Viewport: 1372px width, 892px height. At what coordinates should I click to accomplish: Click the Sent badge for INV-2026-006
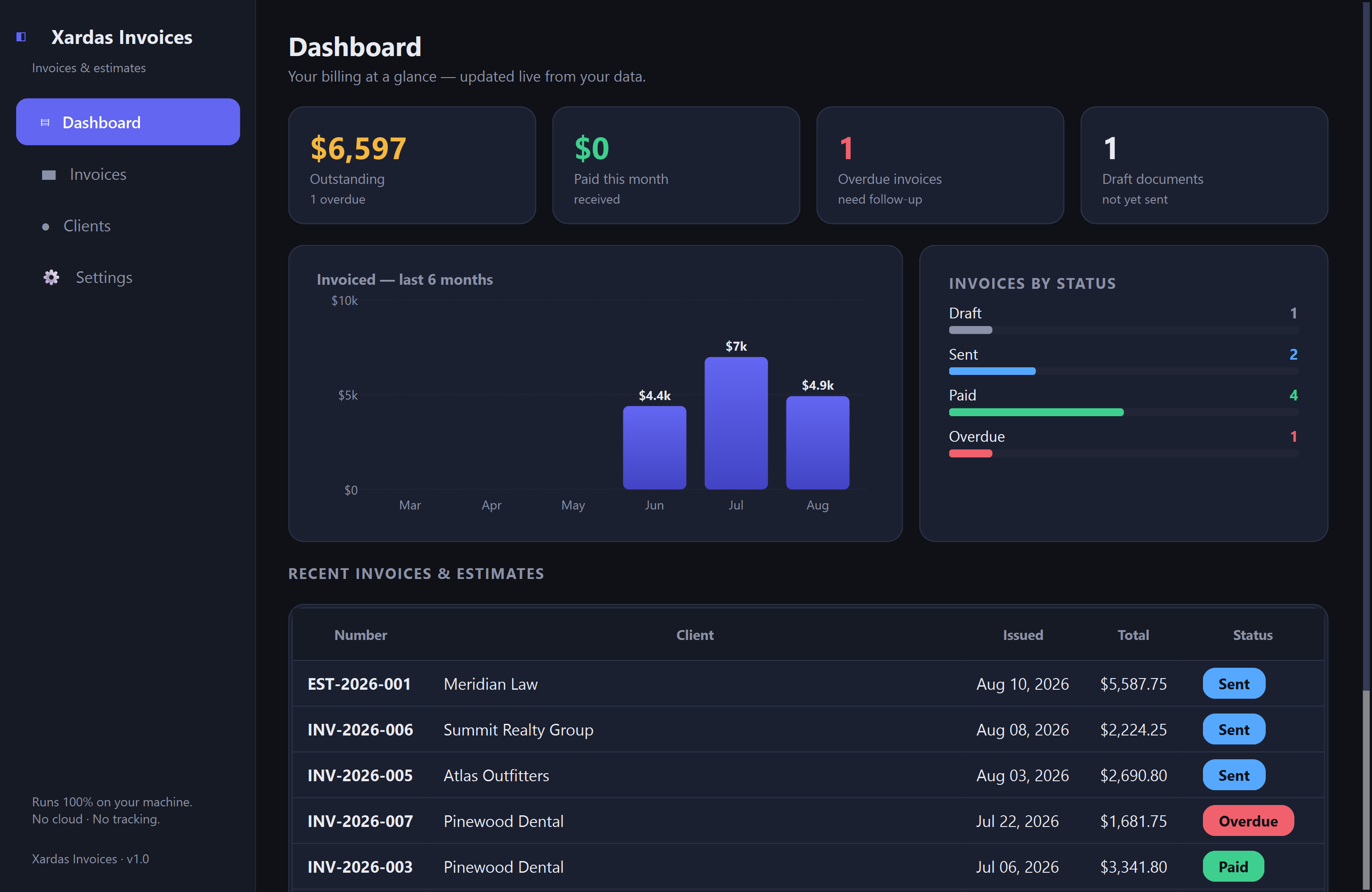1233,729
